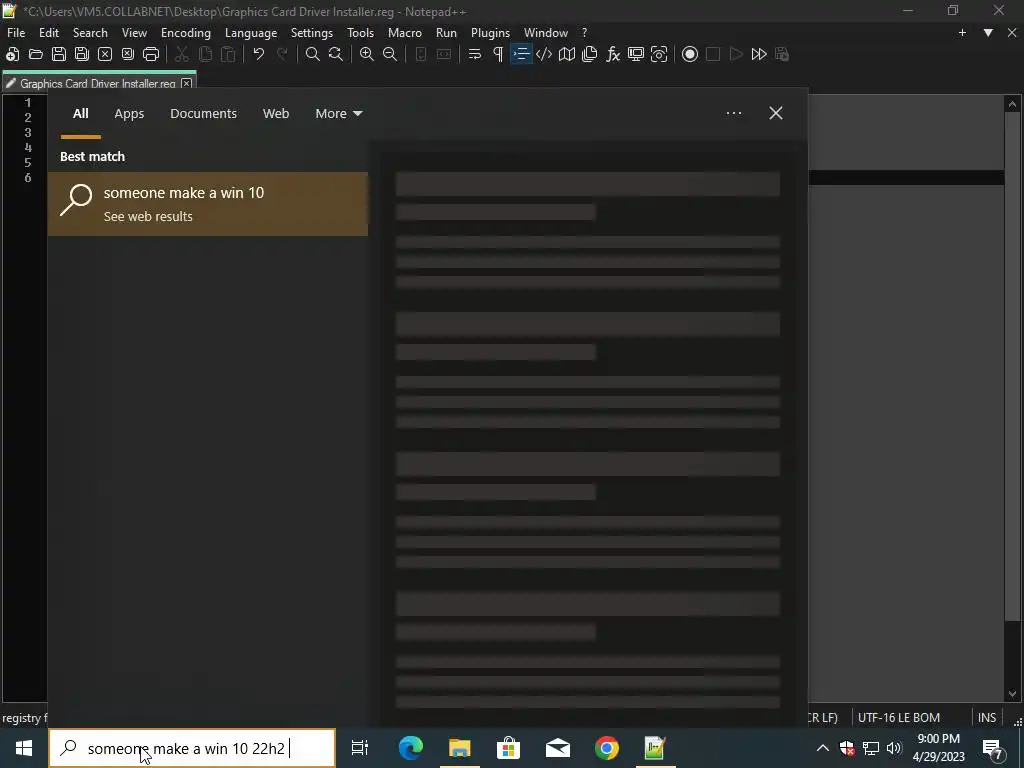Open the search panel options ellipsis
The width and height of the screenshot is (1024, 768).
(733, 114)
